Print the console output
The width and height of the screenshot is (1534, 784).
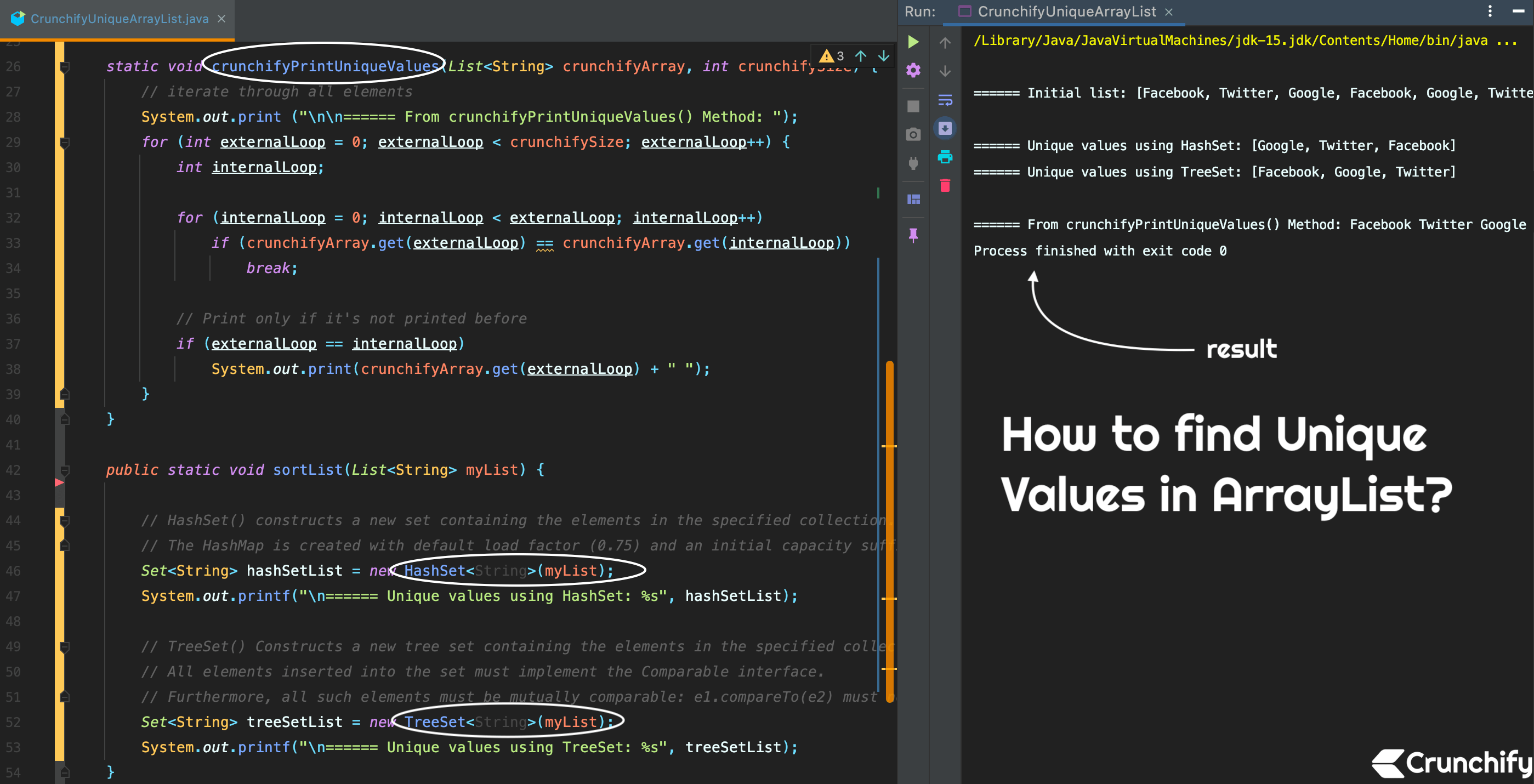click(945, 157)
